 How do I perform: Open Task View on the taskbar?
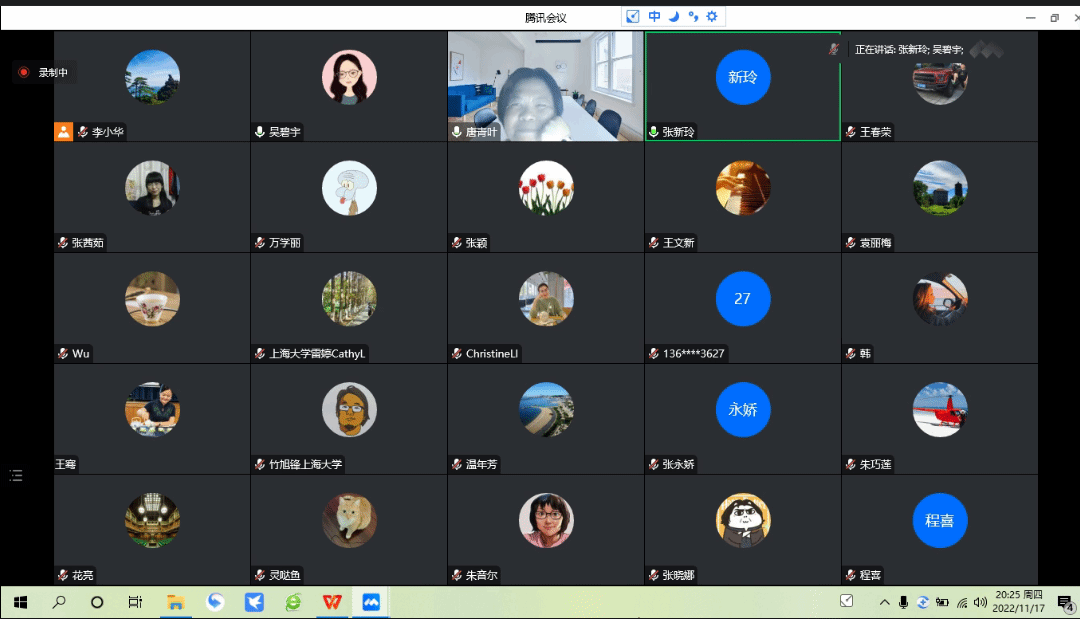(x=135, y=602)
